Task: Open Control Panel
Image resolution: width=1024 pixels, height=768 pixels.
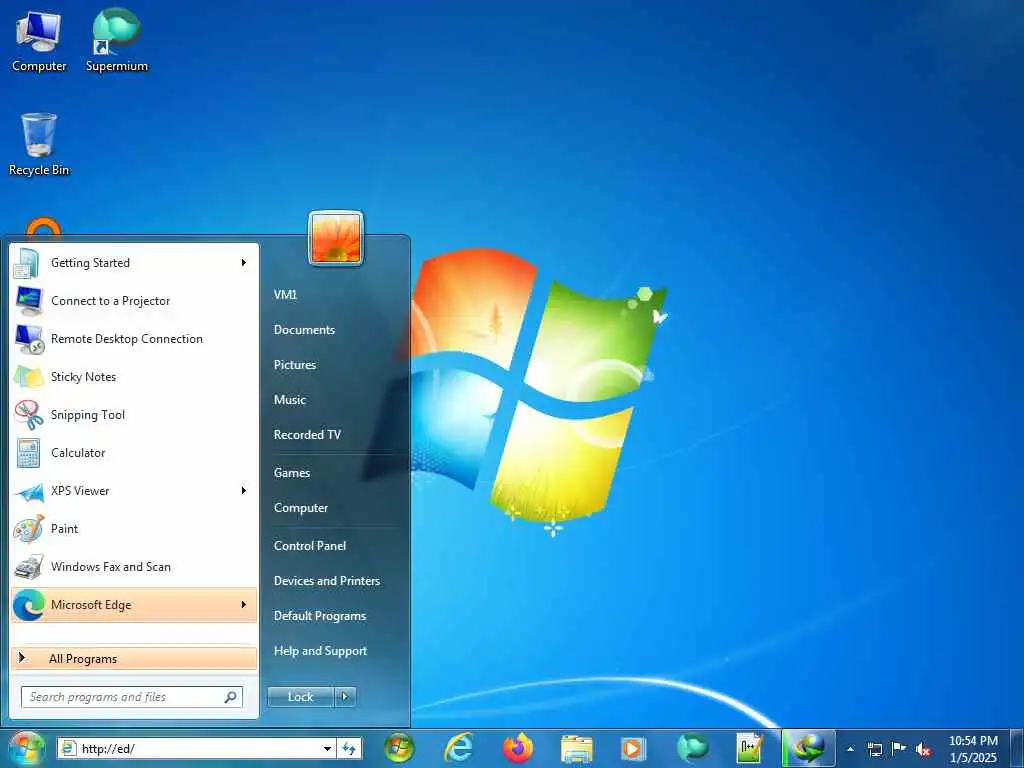Action: click(x=310, y=546)
